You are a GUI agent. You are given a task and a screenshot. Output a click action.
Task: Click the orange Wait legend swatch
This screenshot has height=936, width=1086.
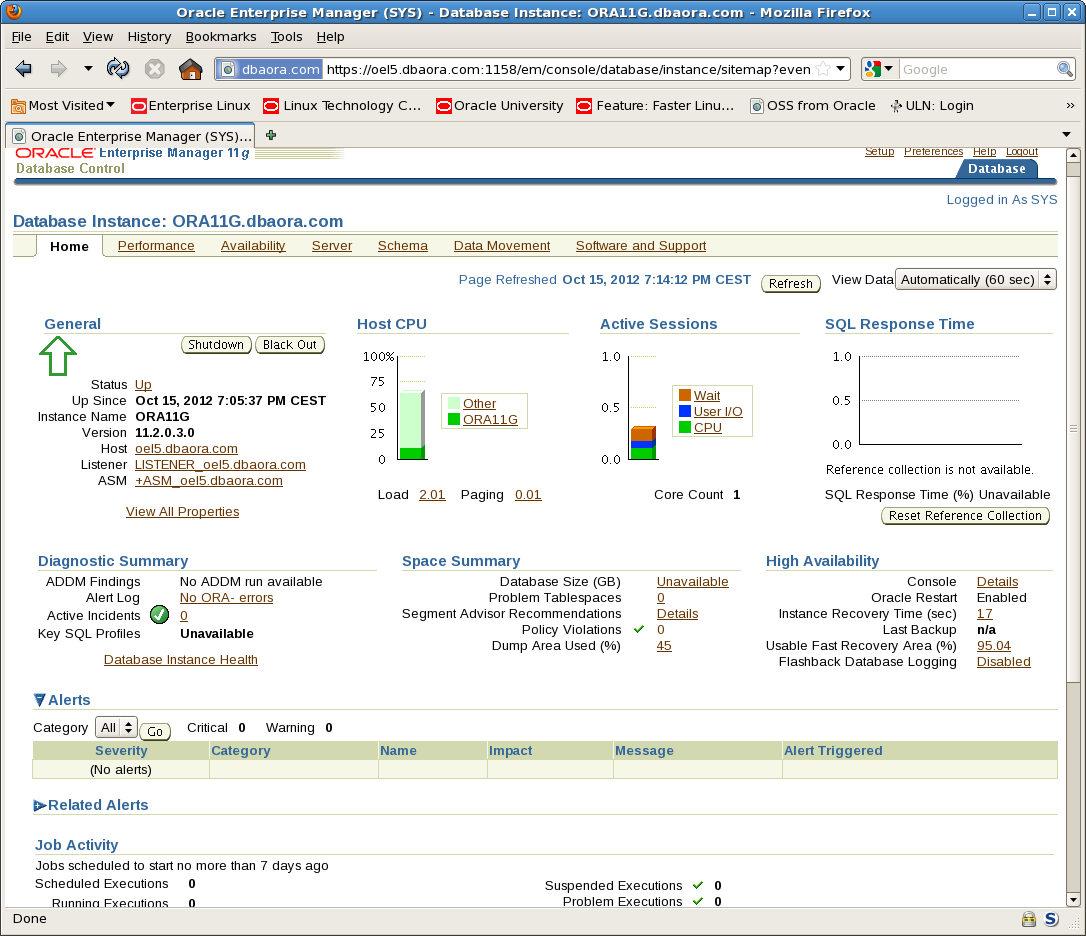click(684, 395)
